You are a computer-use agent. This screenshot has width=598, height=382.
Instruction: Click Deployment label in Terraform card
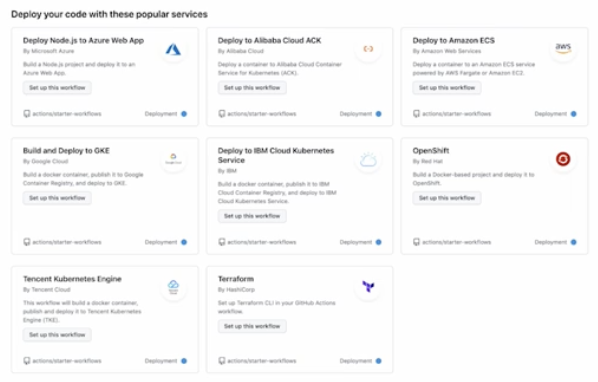(x=355, y=361)
